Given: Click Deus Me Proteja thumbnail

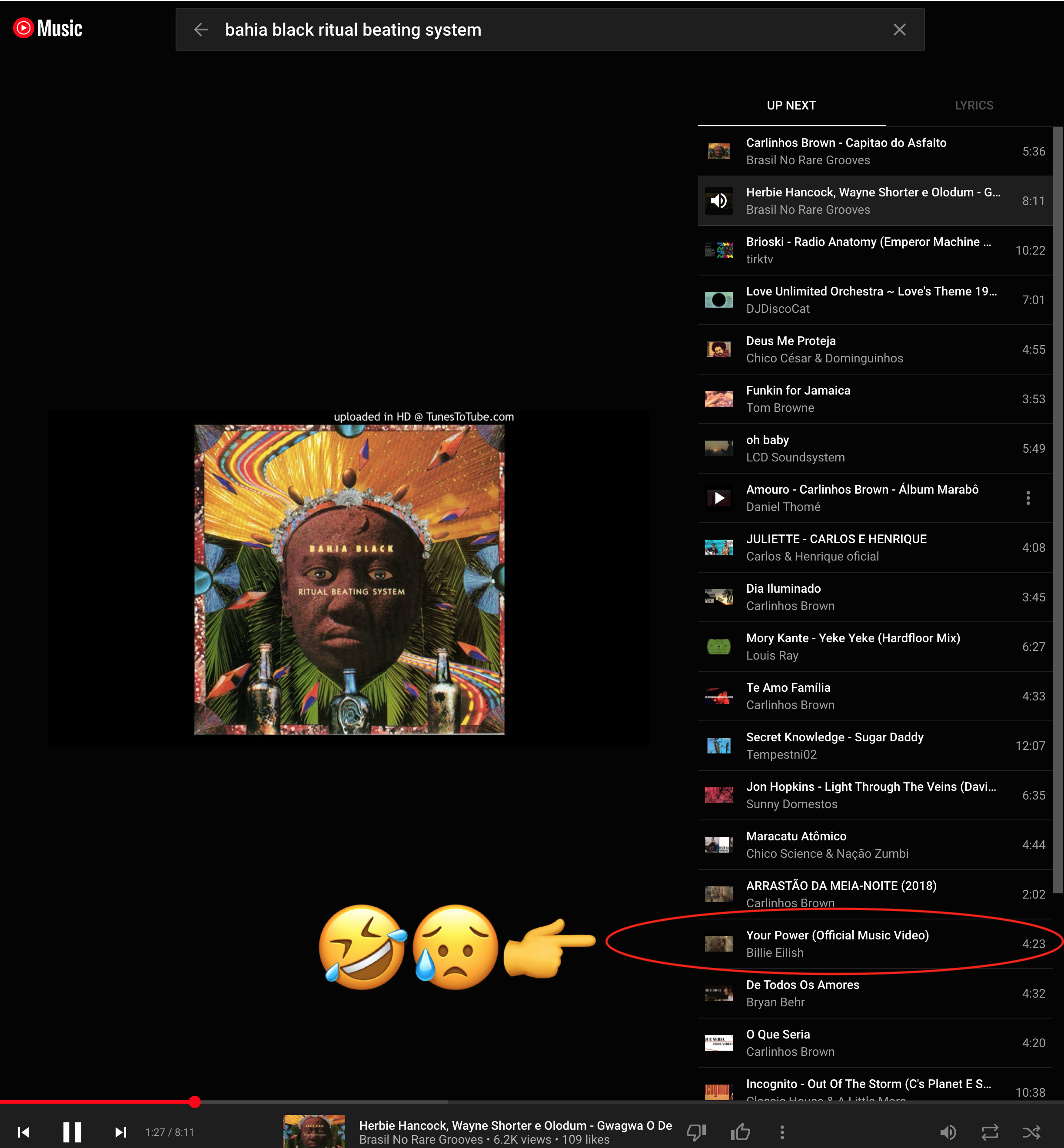Looking at the screenshot, I should [718, 349].
